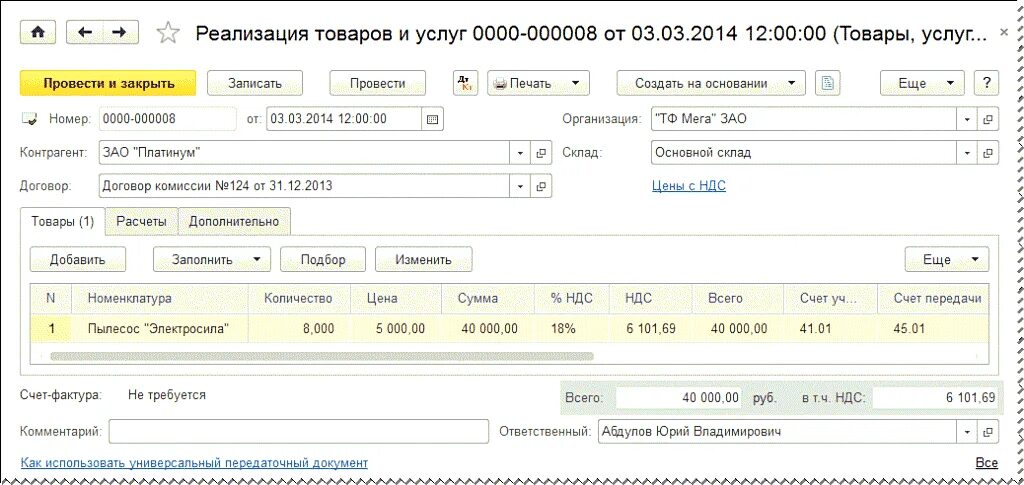The image size is (1024, 485).
Task: Select Сумма cell 40 000,00
Action: point(488,328)
